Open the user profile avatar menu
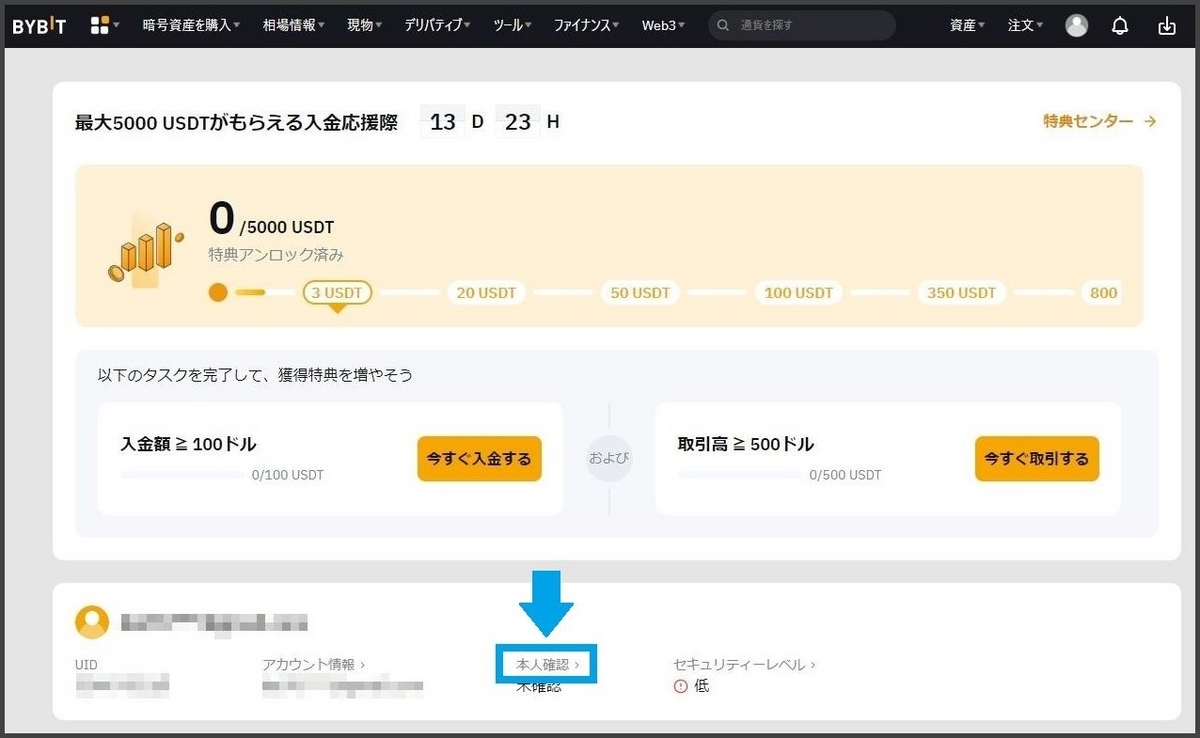Screen dimensions: 1200x738 [1077, 26]
